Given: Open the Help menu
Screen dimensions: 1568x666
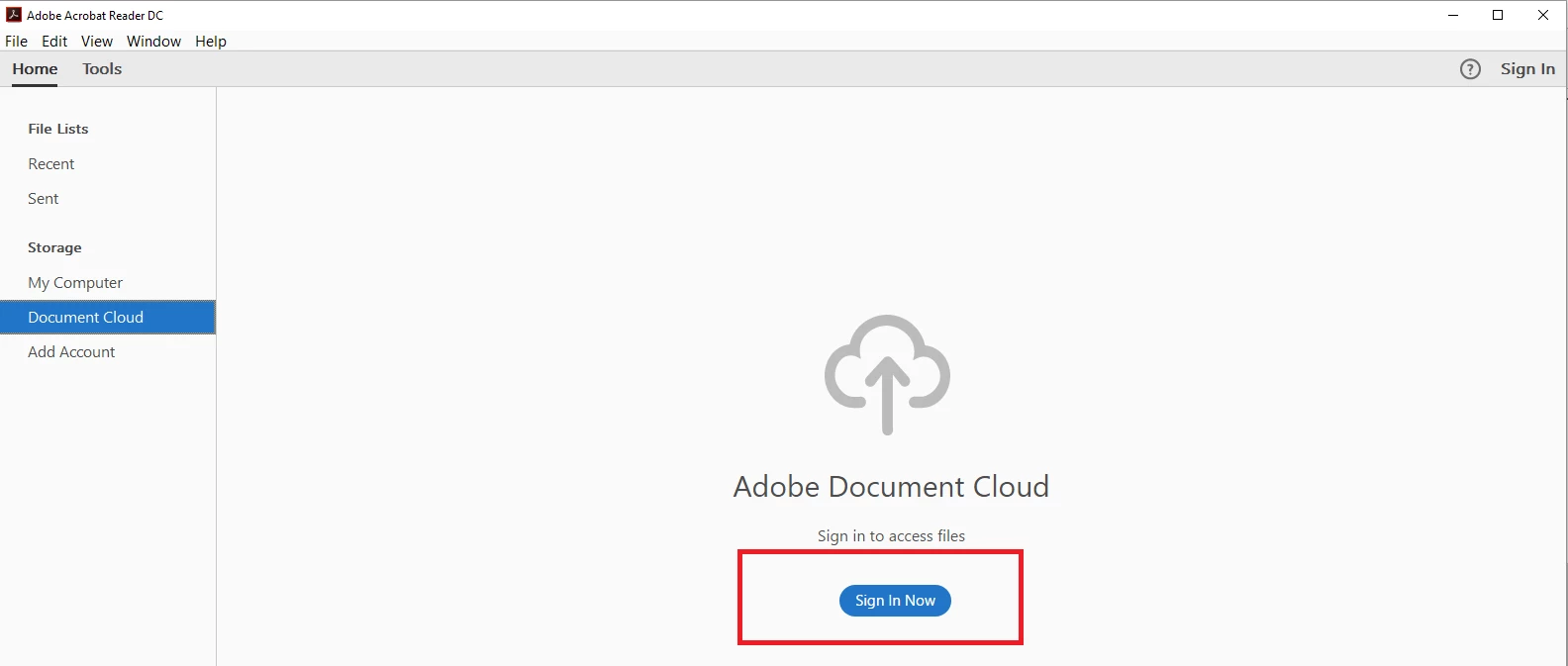Looking at the screenshot, I should point(211,42).
